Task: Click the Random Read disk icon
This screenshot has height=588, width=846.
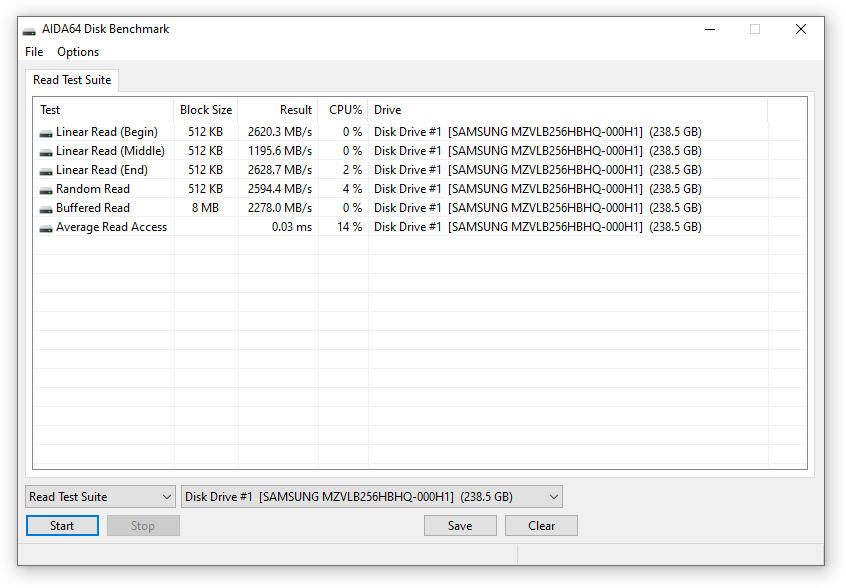Action: (46, 190)
